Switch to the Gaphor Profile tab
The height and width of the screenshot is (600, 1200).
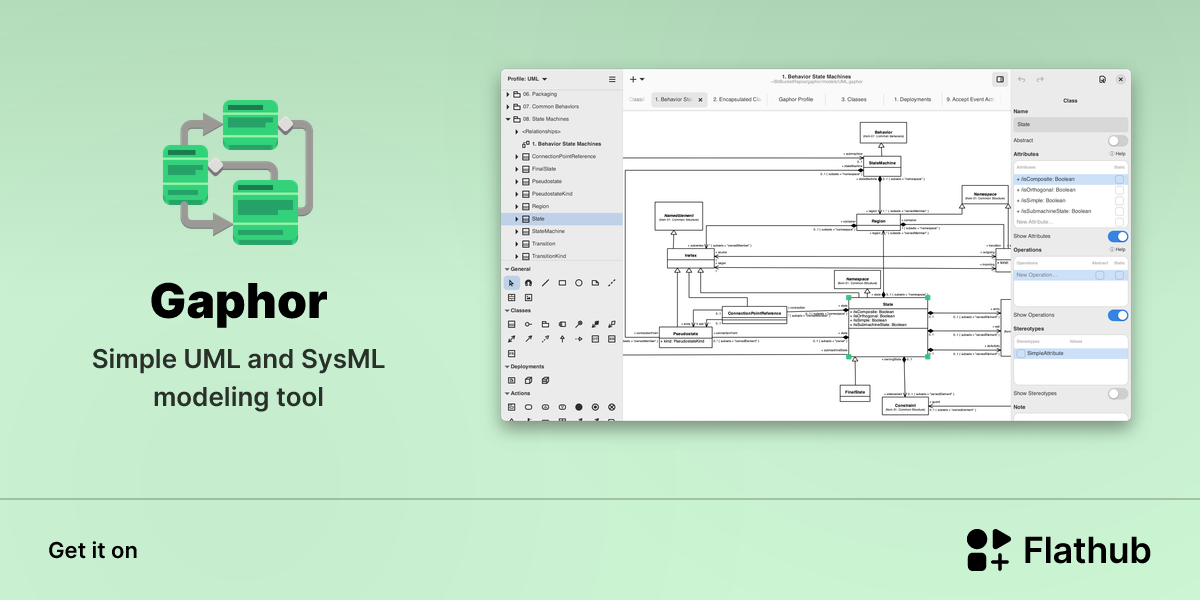tap(796, 99)
